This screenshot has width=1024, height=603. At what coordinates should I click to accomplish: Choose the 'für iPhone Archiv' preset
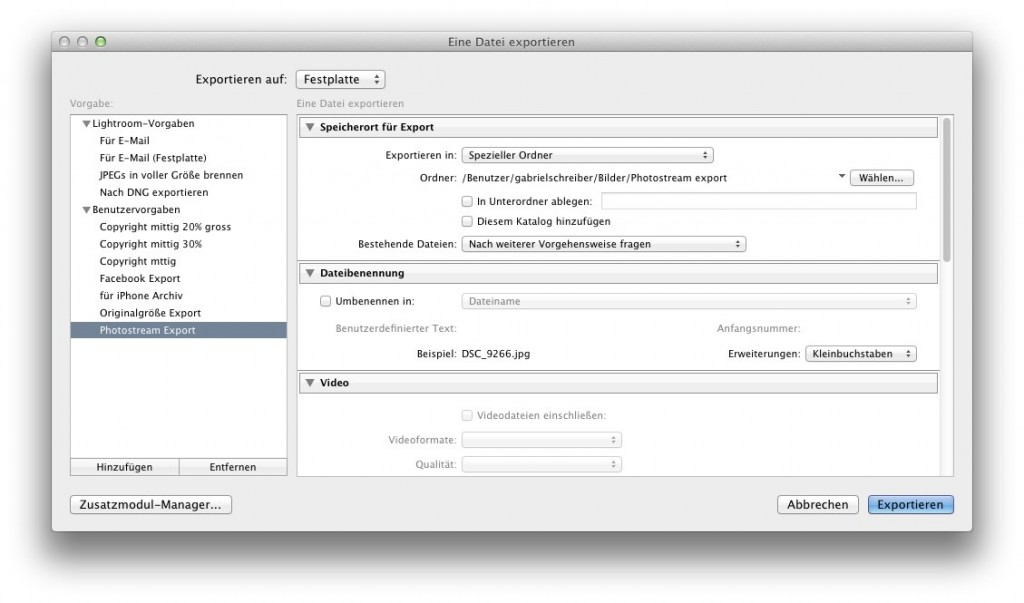[x=141, y=295]
